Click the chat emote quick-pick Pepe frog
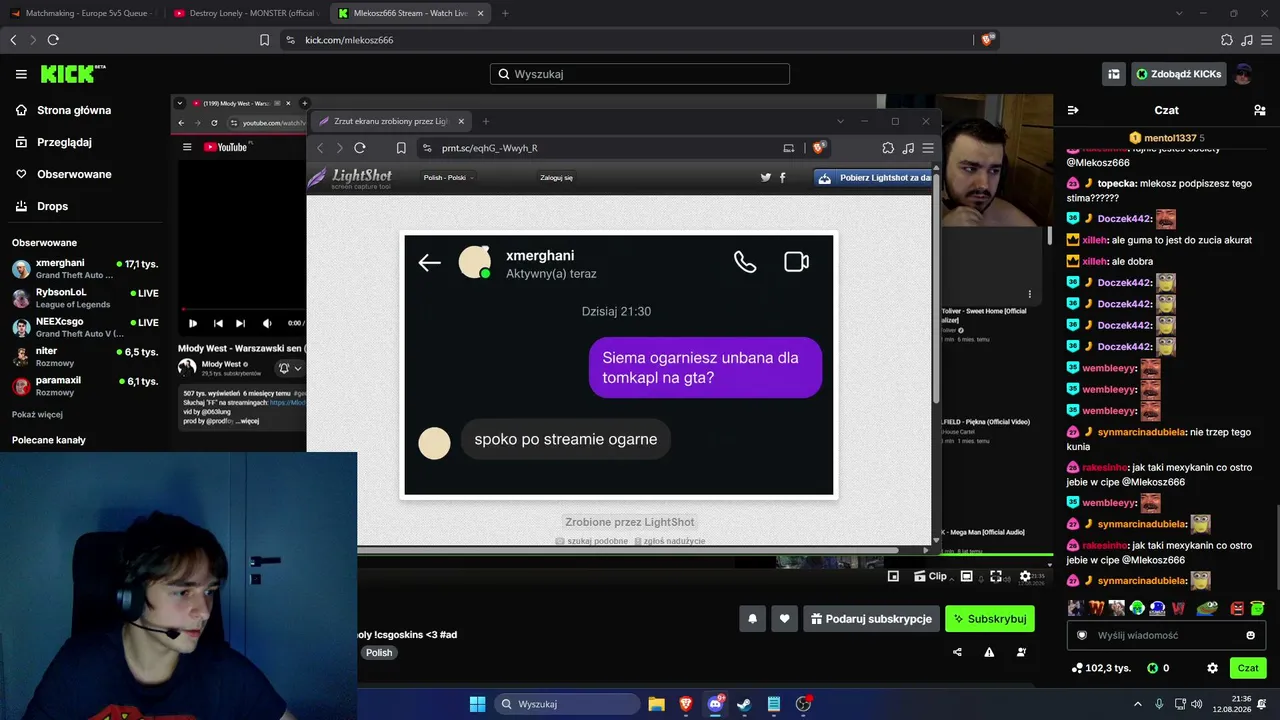The height and width of the screenshot is (720, 1280). pyautogui.click(x=1207, y=607)
